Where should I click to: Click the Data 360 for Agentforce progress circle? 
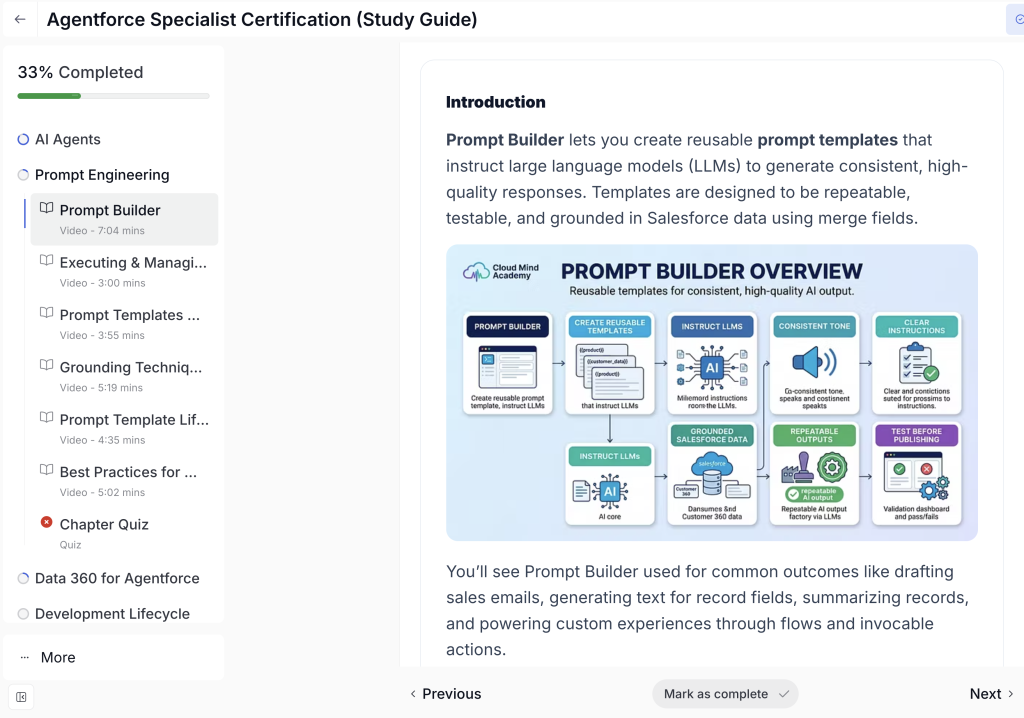pos(24,578)
